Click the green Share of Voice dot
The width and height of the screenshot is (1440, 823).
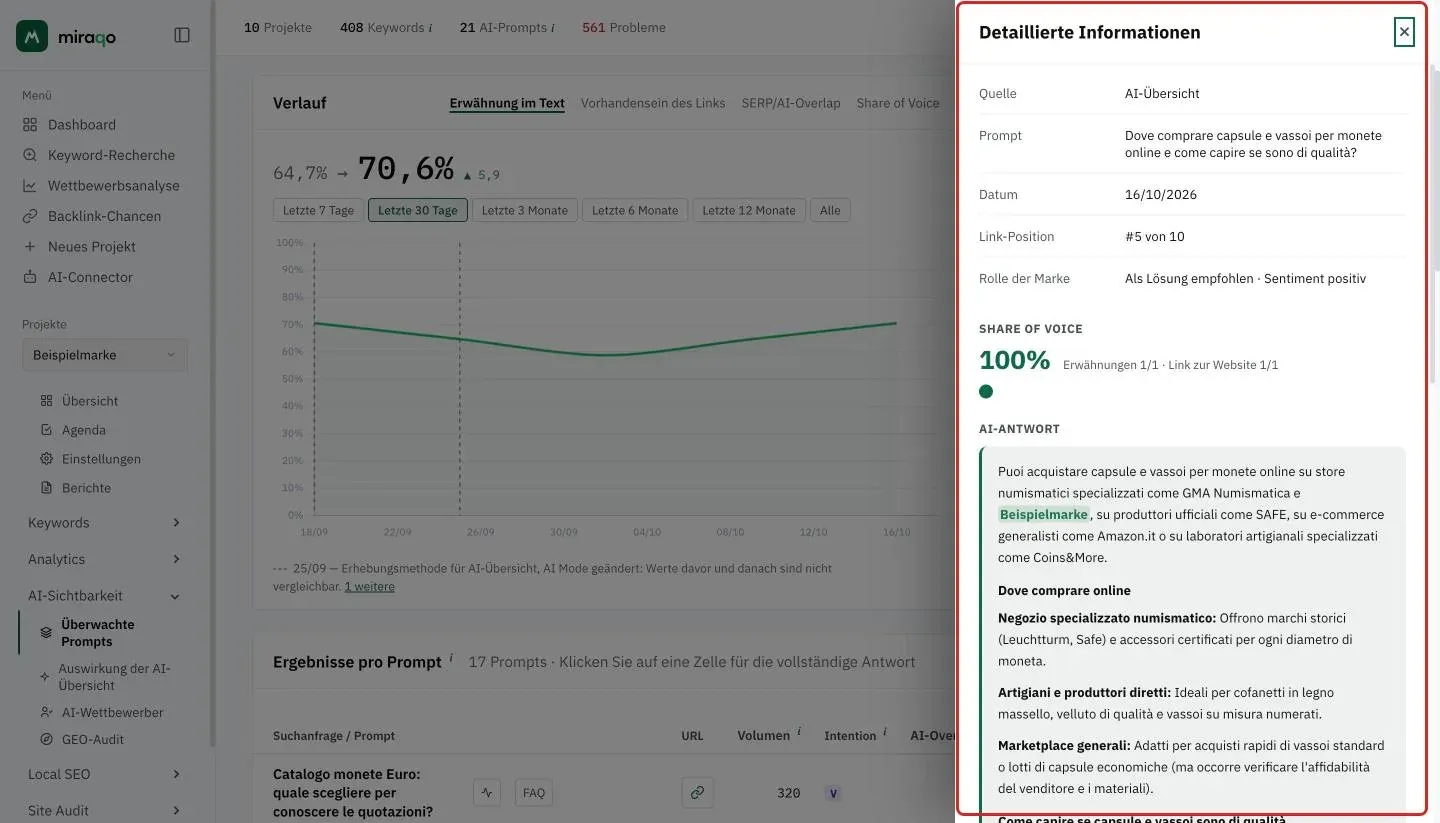point(986,391)
